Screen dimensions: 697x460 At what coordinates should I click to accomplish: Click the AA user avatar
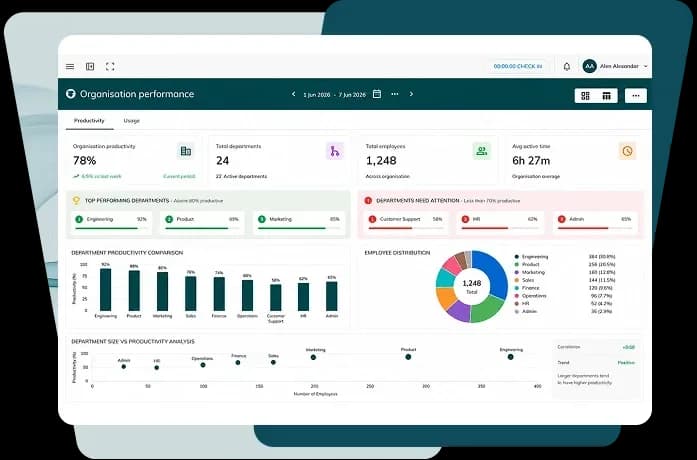click(589, 66)
